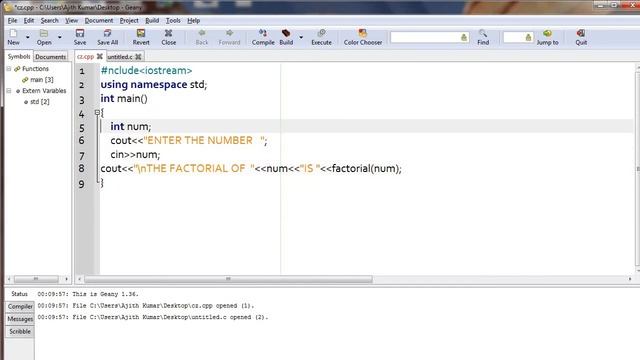This screenshot has width=640, height=360.
Task: Execute the program
Action: tap(321, 37)
